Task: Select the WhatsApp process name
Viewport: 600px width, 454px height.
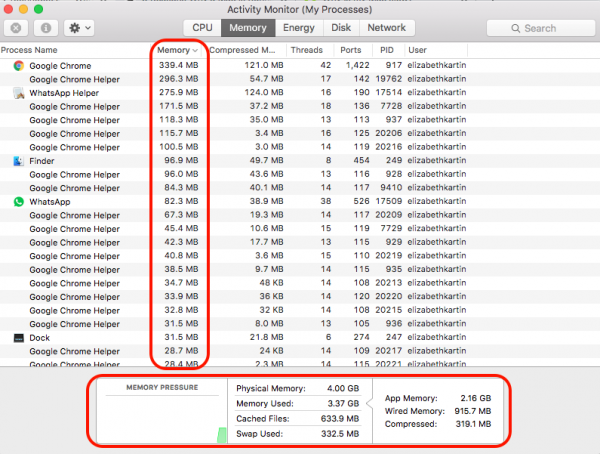Action: click(50, 202)
